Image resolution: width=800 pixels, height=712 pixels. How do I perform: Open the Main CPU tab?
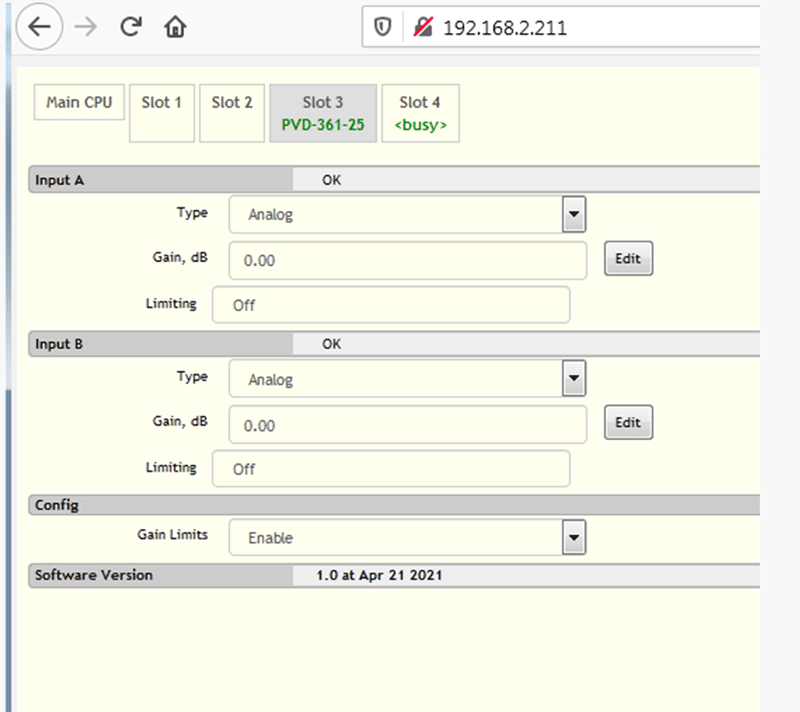79,102
